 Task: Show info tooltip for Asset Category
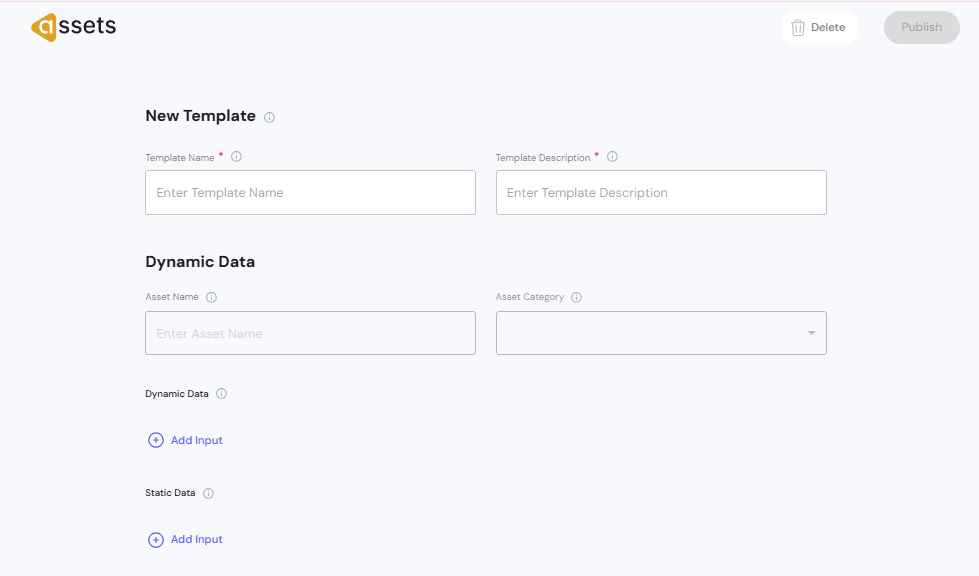(576, 297)
